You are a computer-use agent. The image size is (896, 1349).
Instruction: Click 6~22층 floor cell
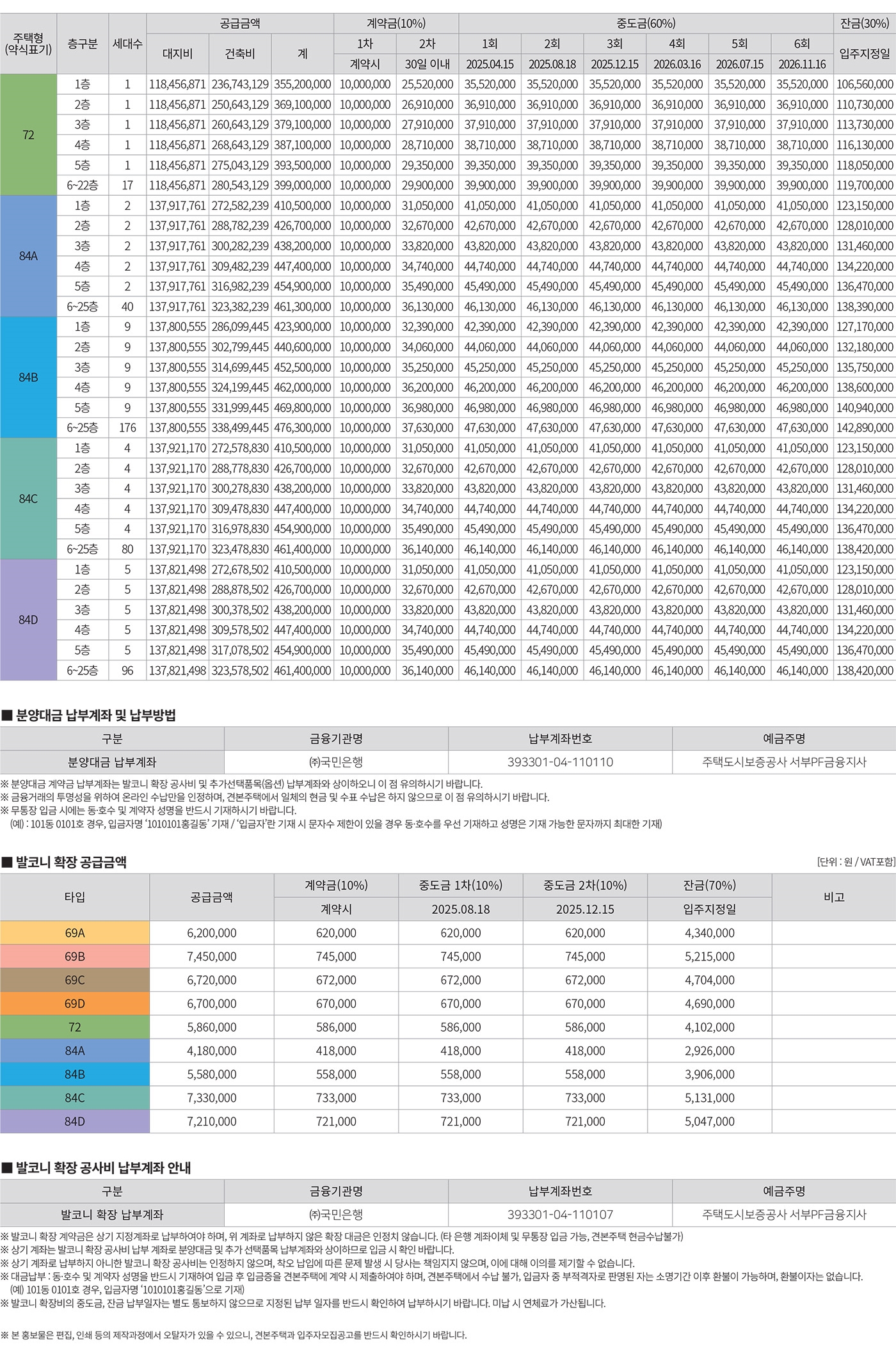83,185
